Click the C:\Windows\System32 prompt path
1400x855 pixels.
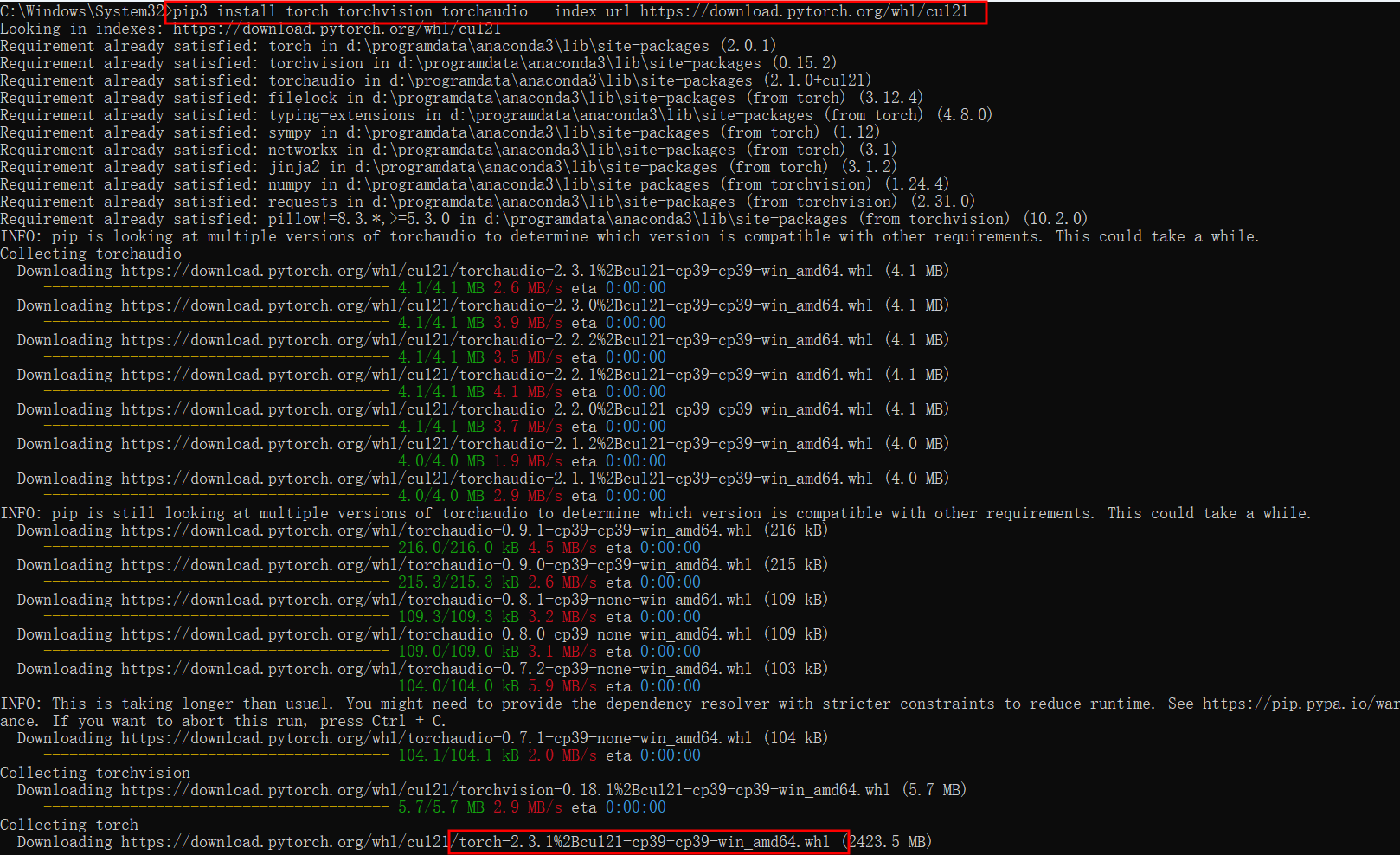[x=82, y=11]
